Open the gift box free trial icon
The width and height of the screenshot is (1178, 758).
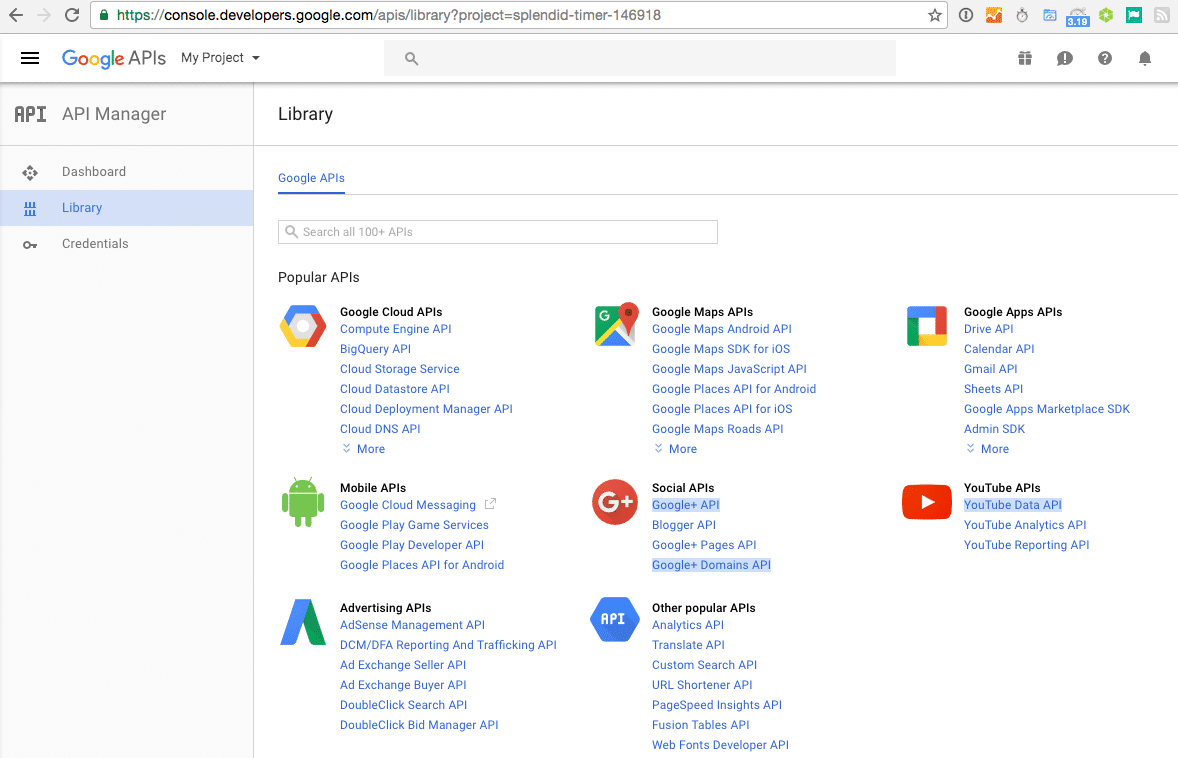coord(1025,58)
